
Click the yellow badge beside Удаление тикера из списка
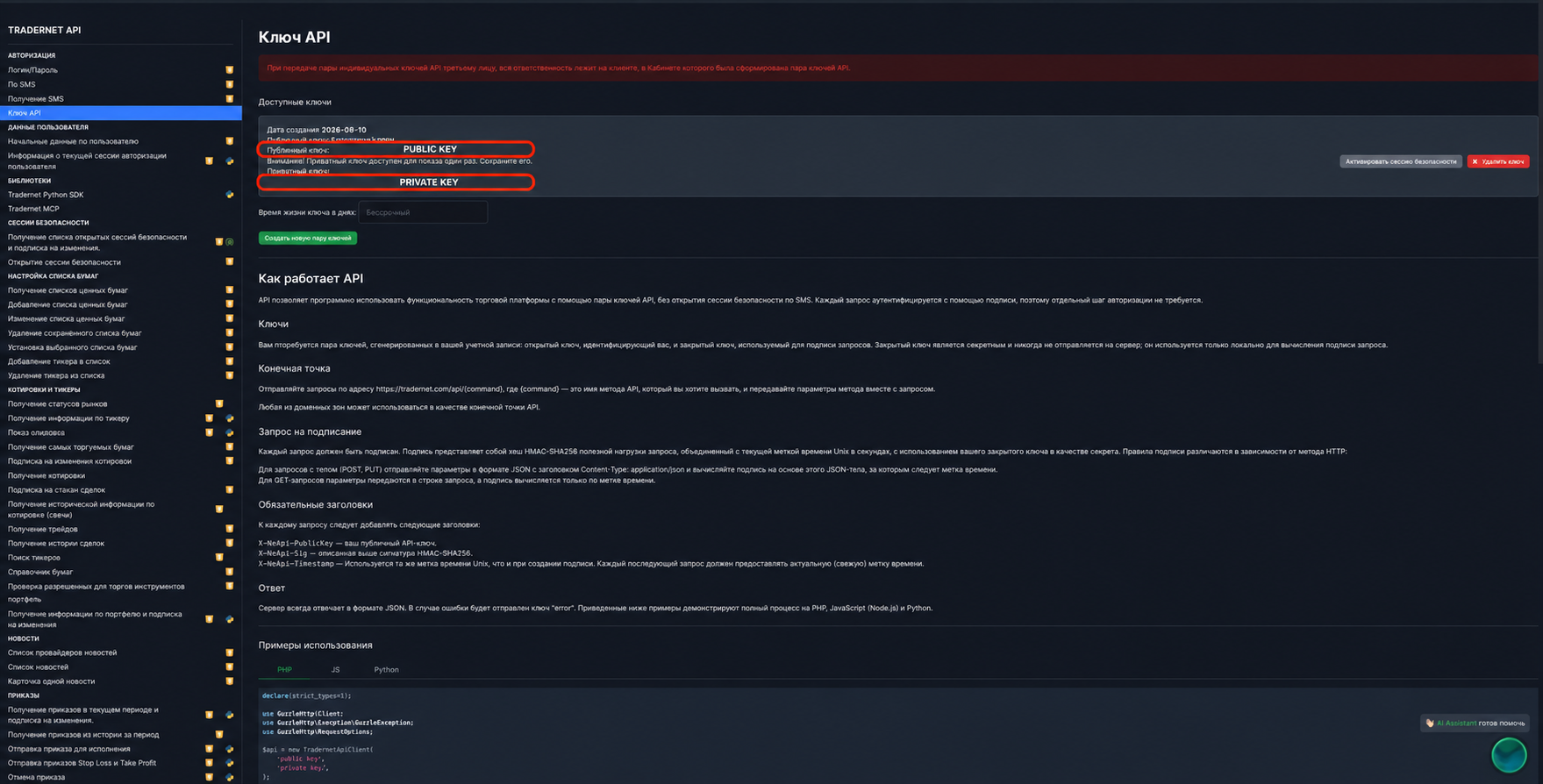point(230,375)
